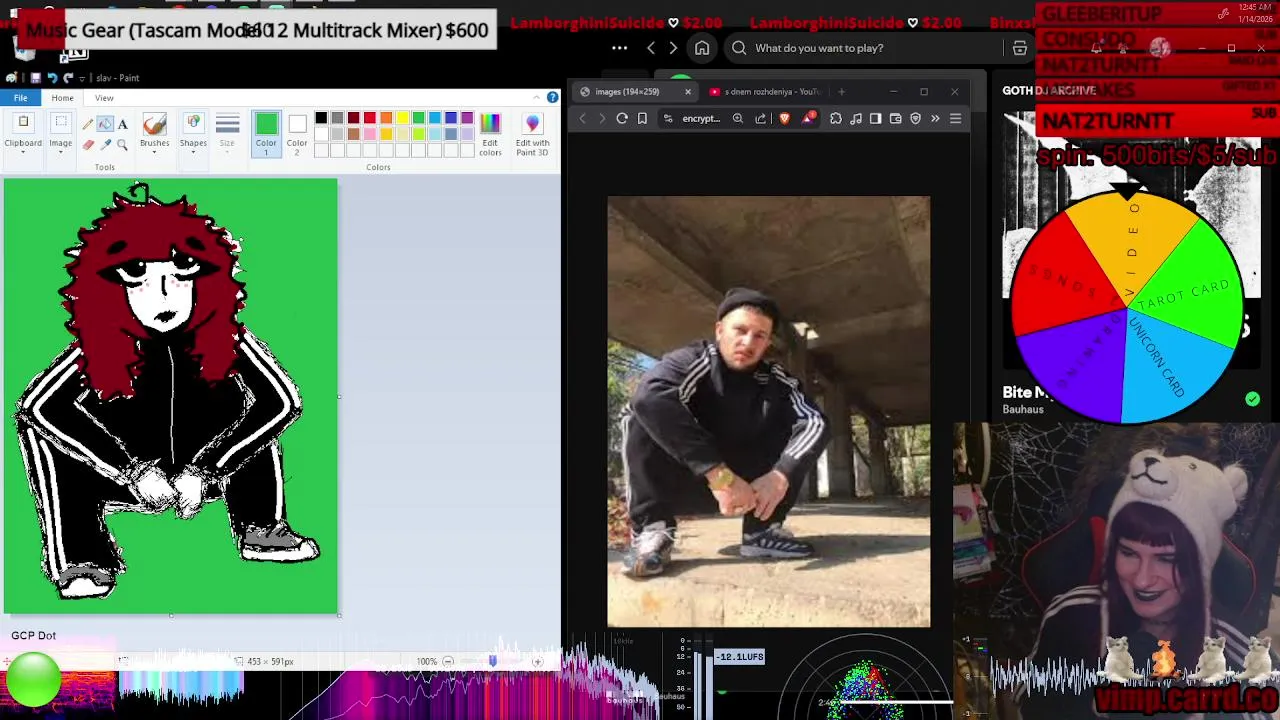Open the File menu in Paint
Image resolution: width=1280 pixels, height=720 pixels.
coord(20,98)
